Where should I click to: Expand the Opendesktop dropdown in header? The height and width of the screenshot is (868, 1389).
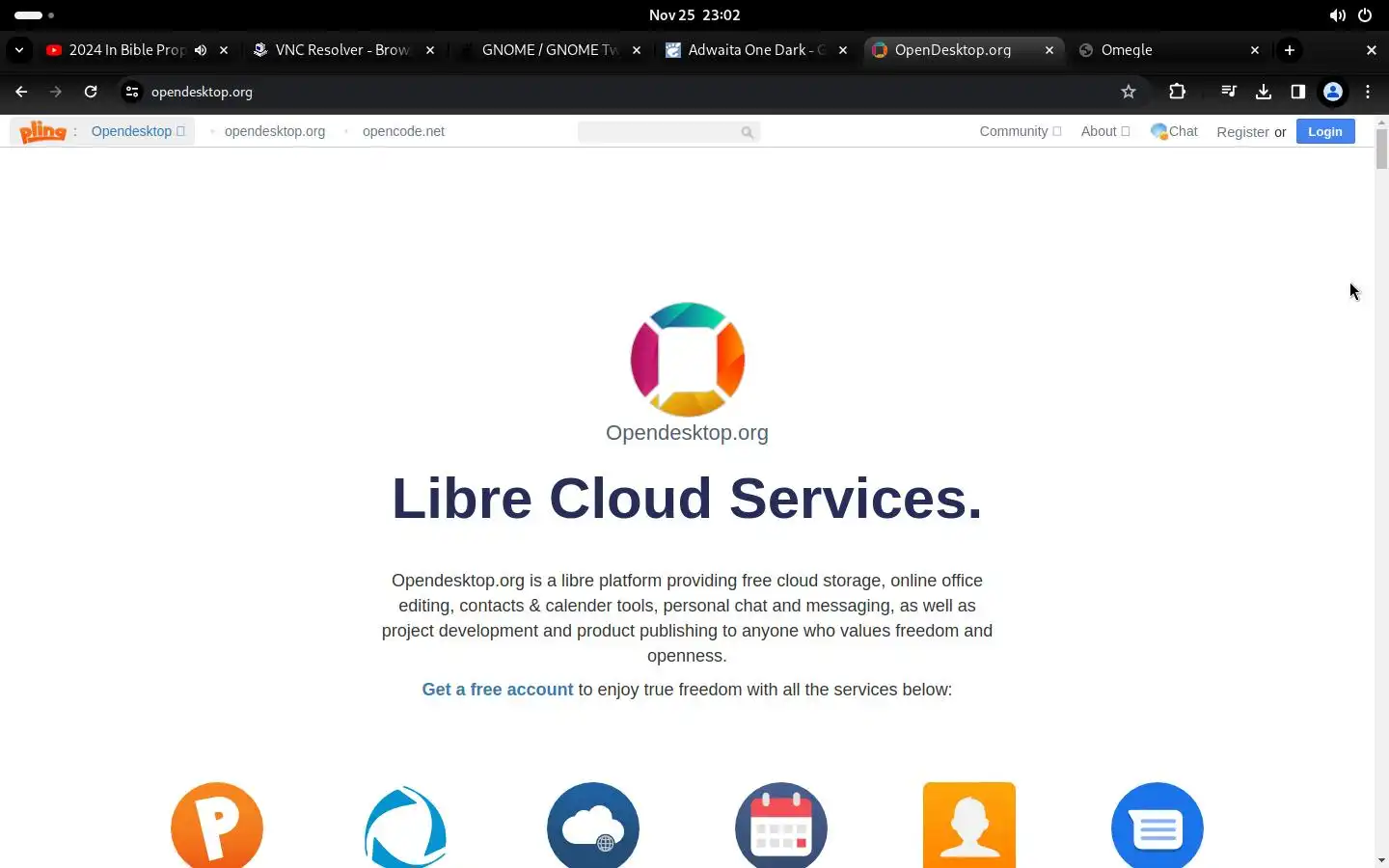[138, 131]
